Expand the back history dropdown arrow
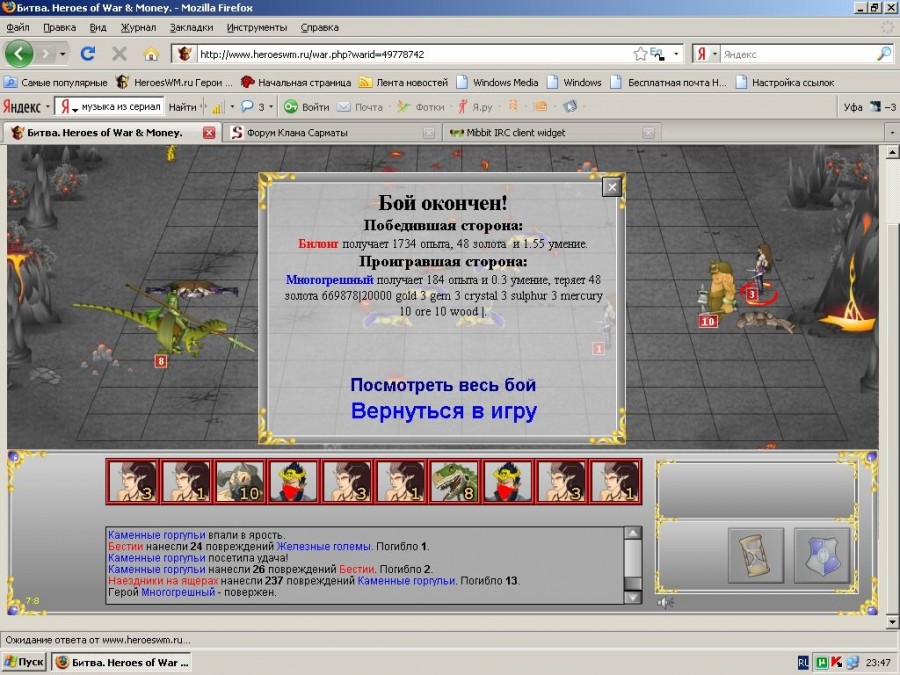 click(x=63, y=55)
